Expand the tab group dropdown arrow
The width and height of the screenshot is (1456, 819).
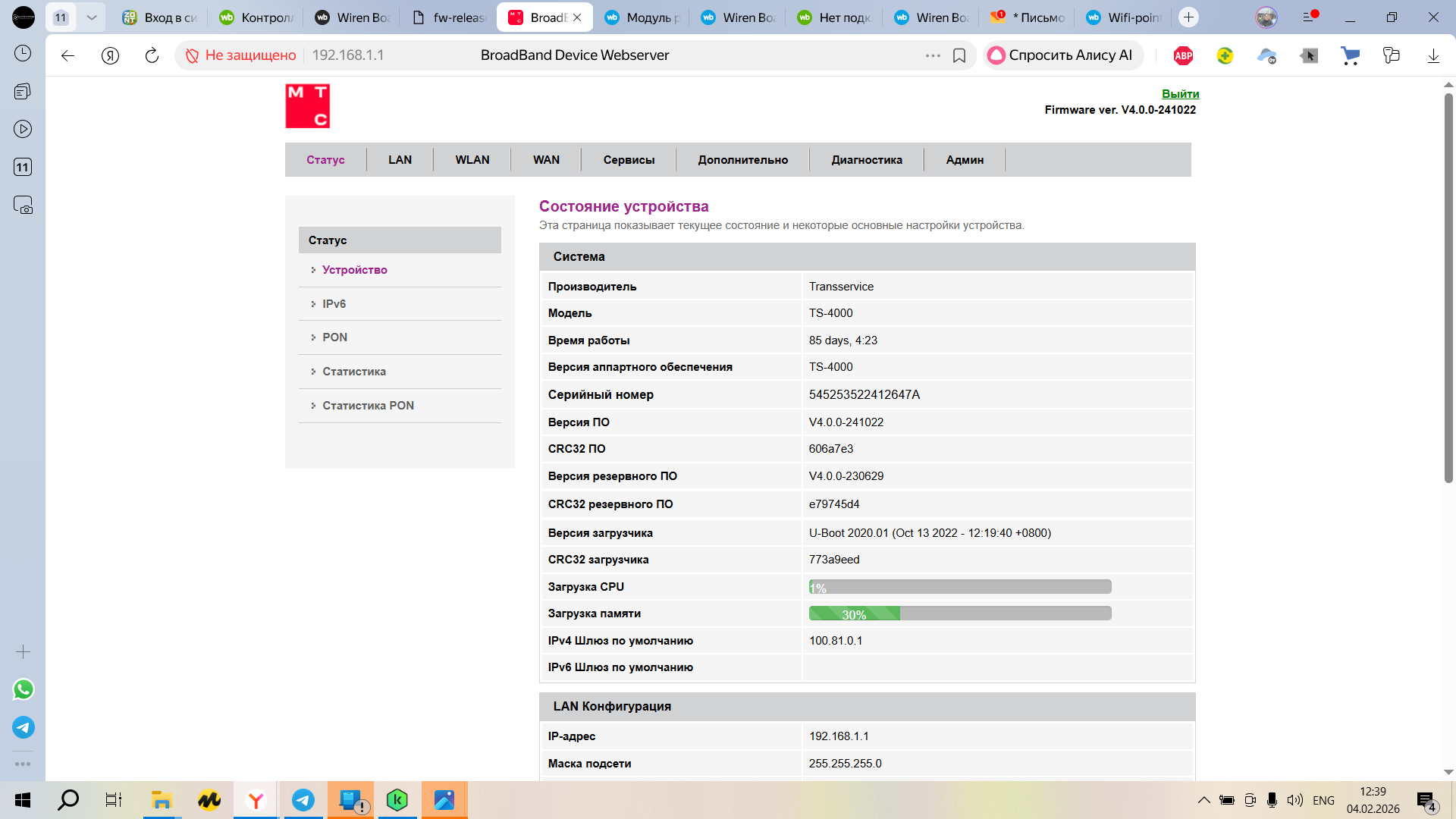[x=91, y=17]
